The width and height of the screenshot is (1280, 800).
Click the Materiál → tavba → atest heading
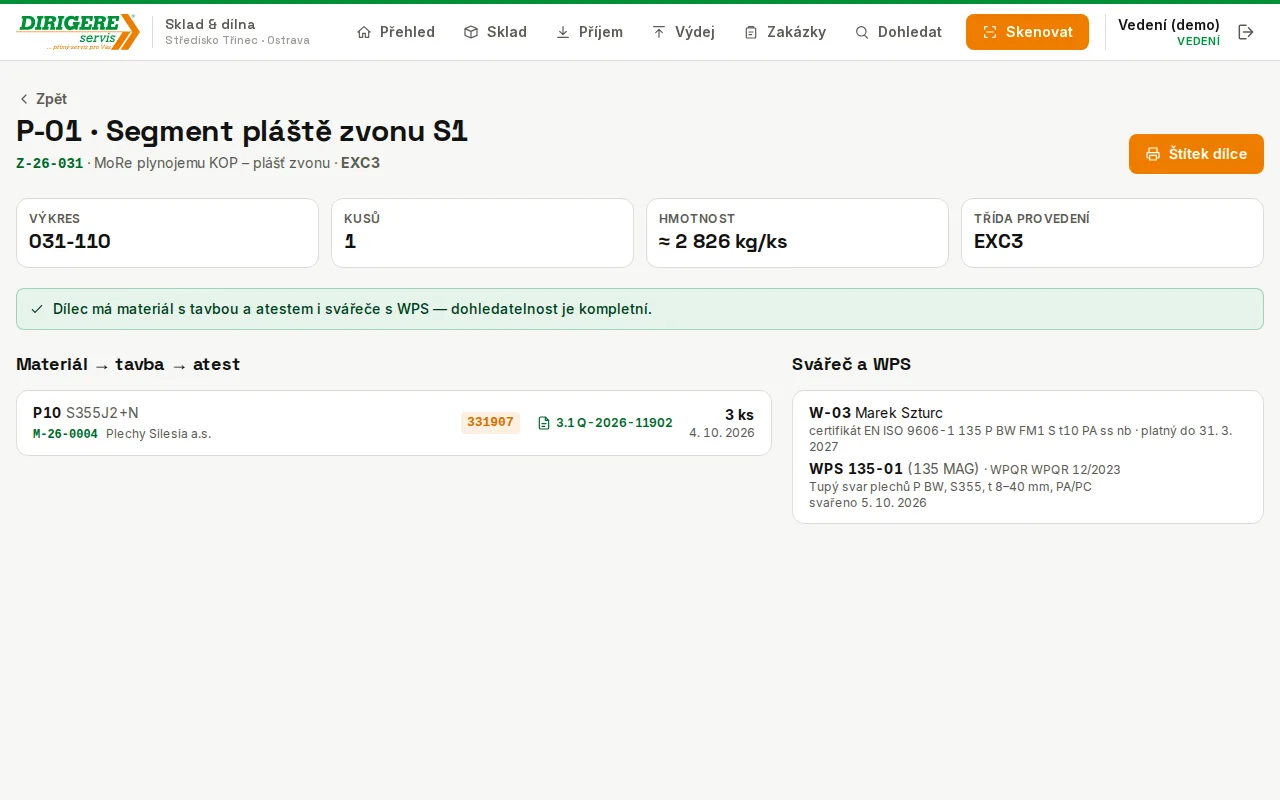(128, 364)
